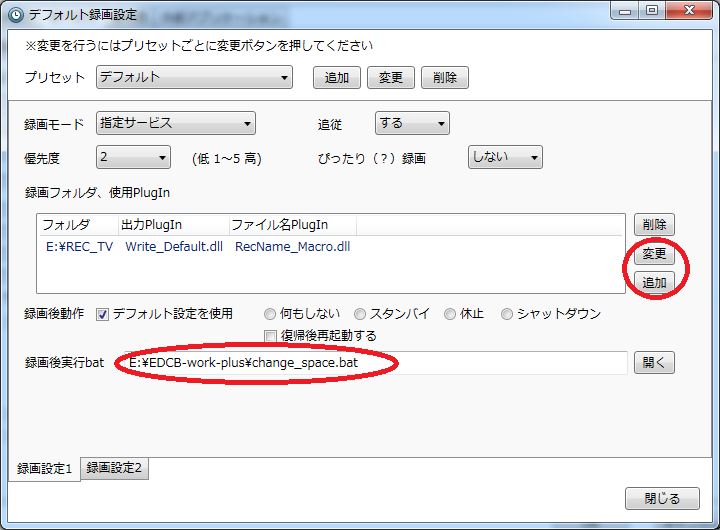Switch to the 録画設定1 tab

coord(44,469)
